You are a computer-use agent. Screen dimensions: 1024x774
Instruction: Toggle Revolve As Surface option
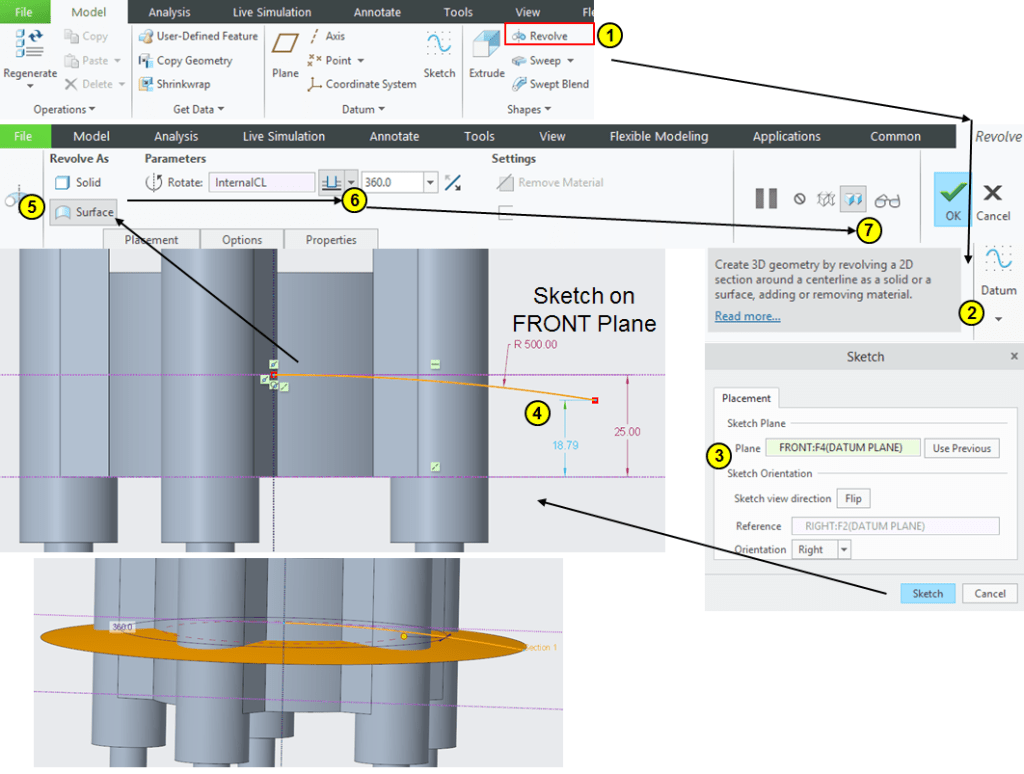pos(85,212)
